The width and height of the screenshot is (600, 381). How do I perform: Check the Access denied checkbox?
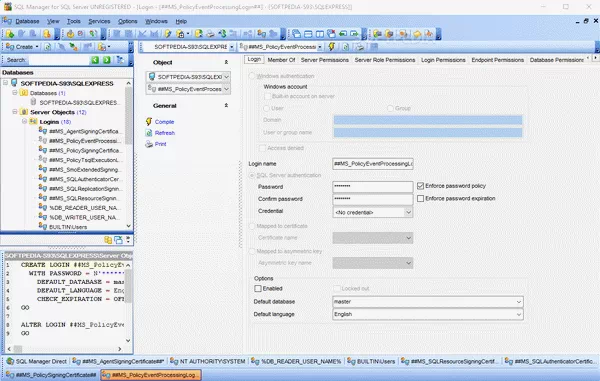(x=262, y=148)
